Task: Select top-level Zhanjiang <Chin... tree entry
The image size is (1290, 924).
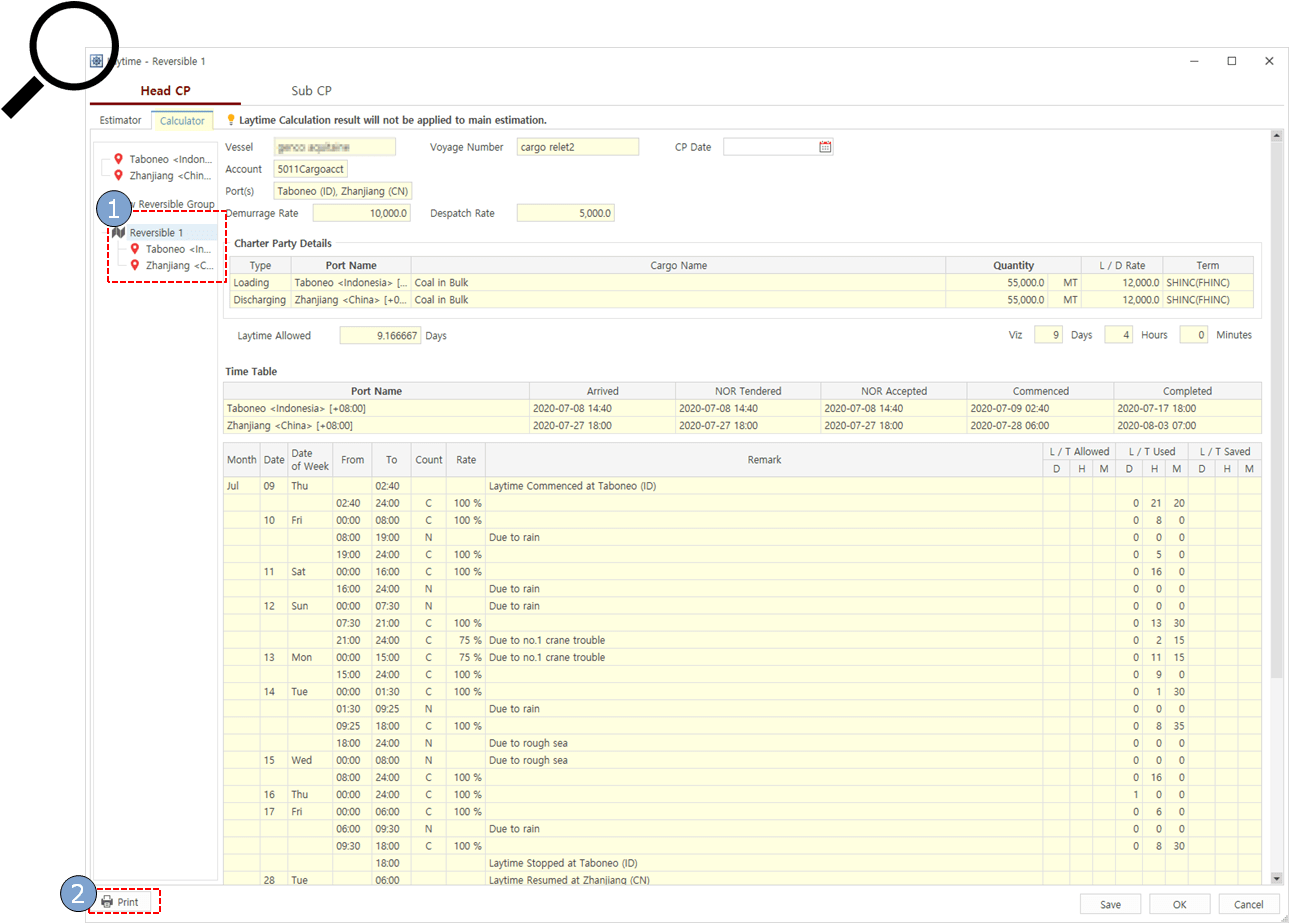Action: pos(171,175)
